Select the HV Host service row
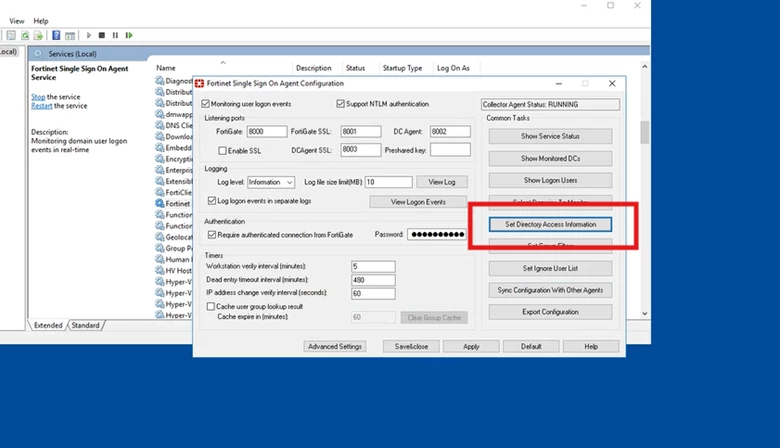The image size is (780, 448). tap(174, 270)
